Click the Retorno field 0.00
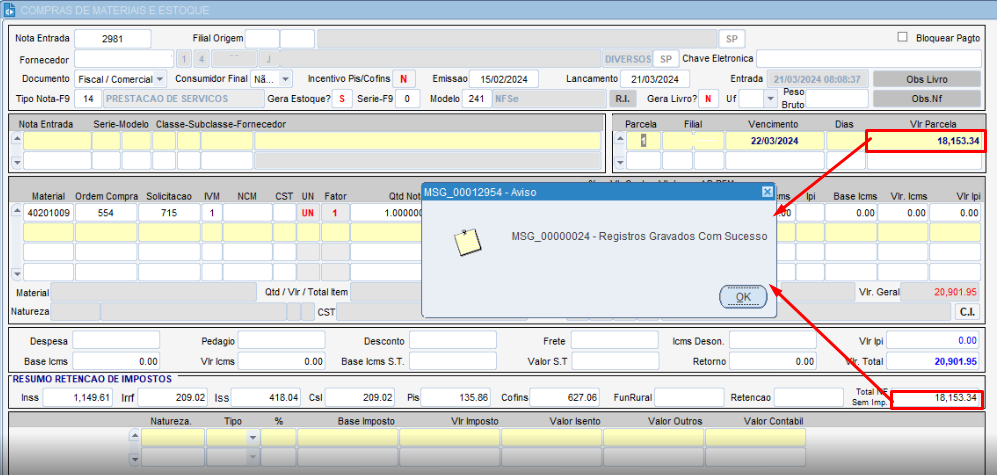 [773, 361]
